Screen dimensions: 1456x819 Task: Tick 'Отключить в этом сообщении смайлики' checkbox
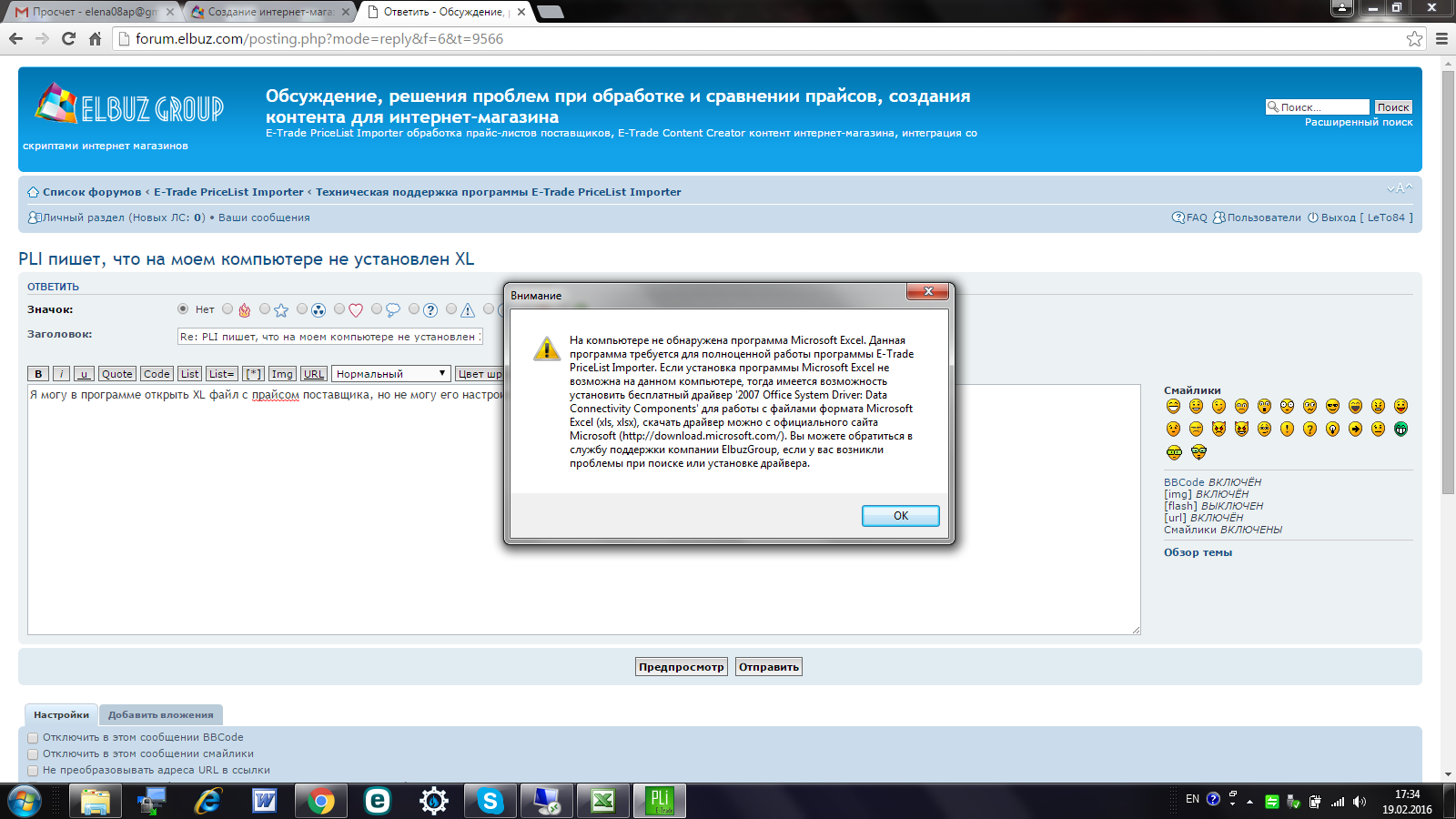(x=33, y=754)
